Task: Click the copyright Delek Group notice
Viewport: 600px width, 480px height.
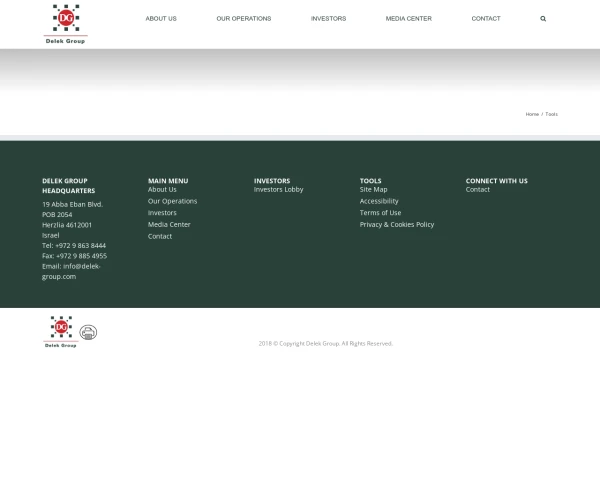Action: tap(326, 344)
